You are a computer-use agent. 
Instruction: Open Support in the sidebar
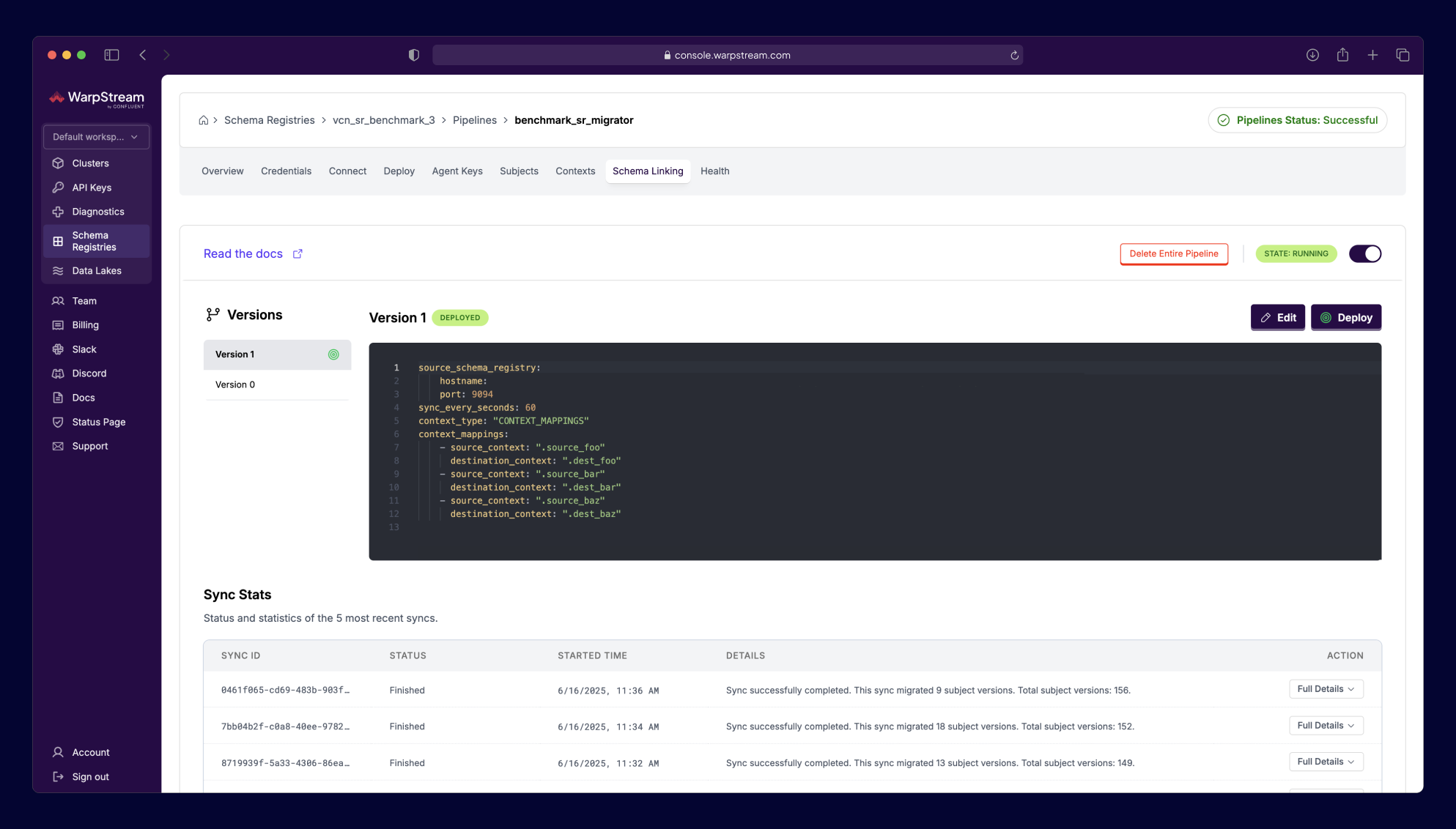tap(90, 446)
